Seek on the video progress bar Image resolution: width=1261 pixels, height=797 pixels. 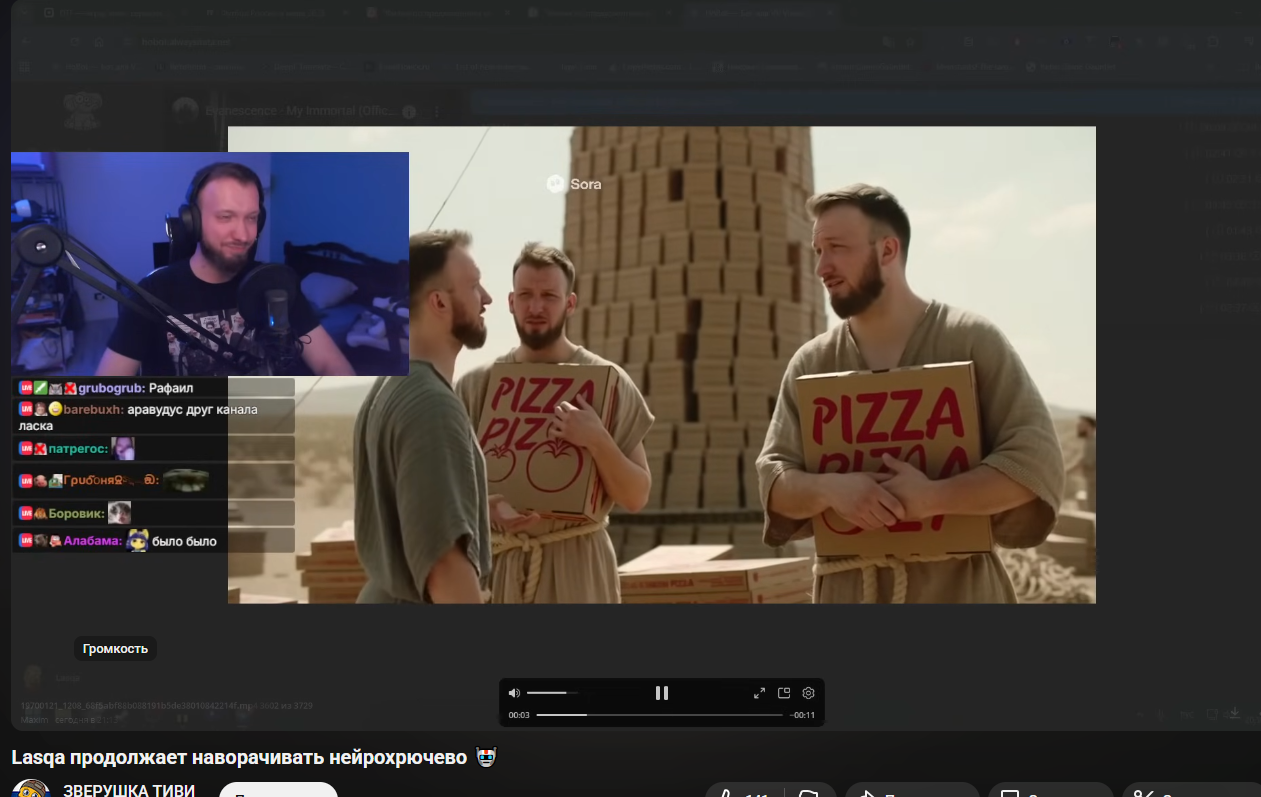pyautogui.click(x=660, y=715)
